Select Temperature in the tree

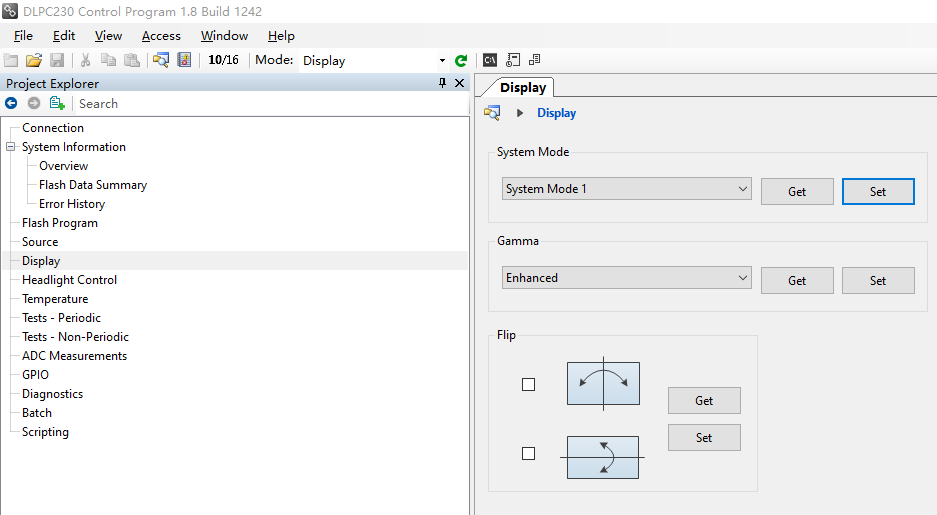(55, 299)
